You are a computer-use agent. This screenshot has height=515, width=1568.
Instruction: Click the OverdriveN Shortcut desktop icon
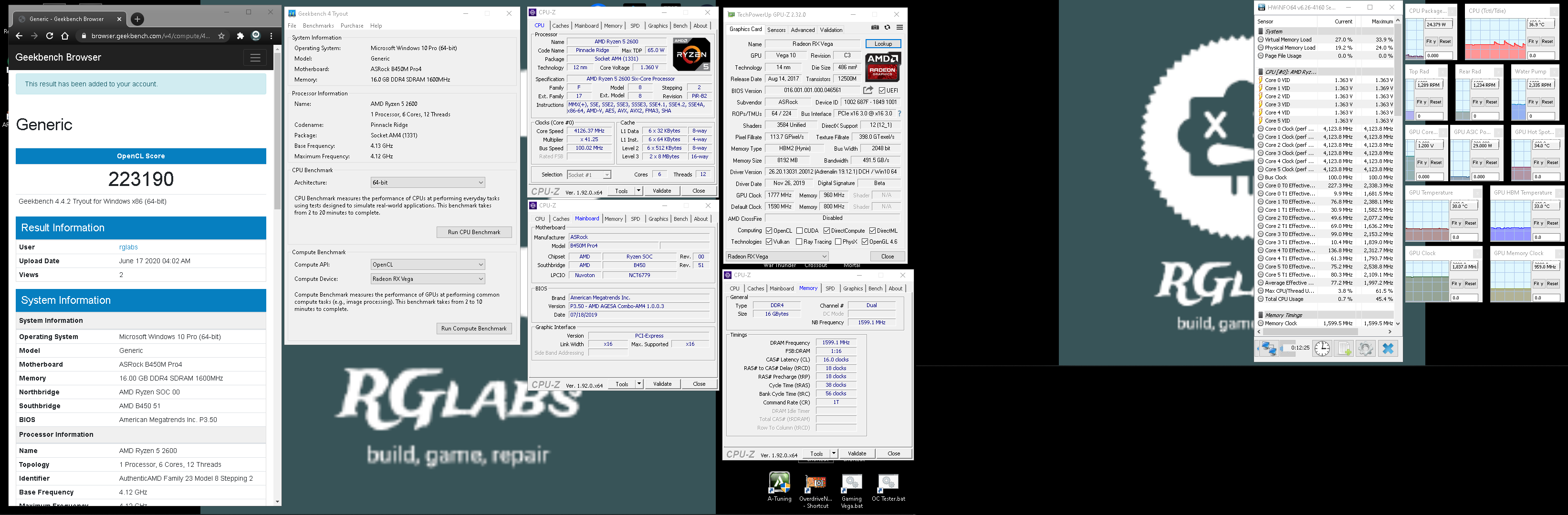coord(815,491)
